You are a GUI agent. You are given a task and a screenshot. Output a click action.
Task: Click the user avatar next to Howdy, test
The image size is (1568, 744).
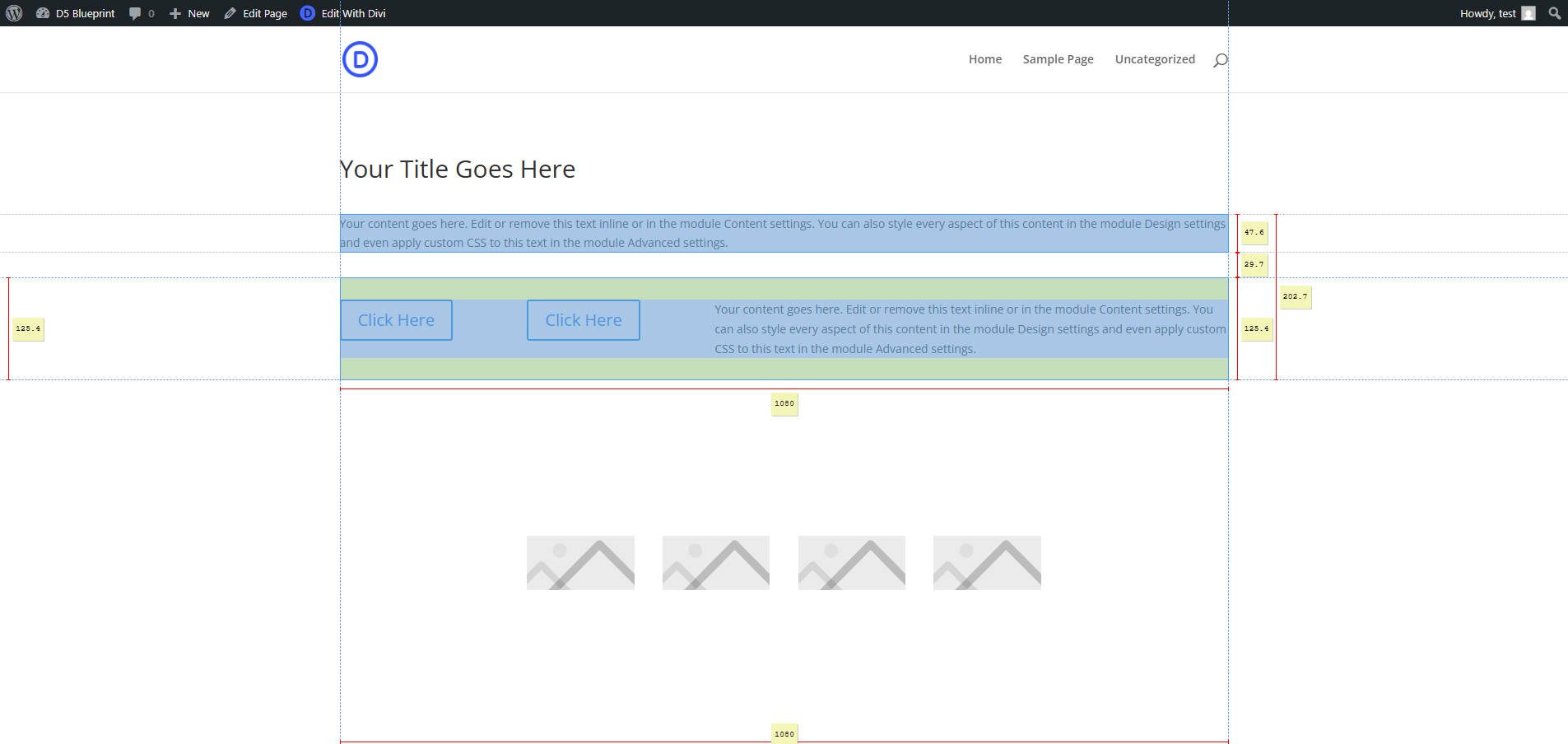(x=1528, y=13)
